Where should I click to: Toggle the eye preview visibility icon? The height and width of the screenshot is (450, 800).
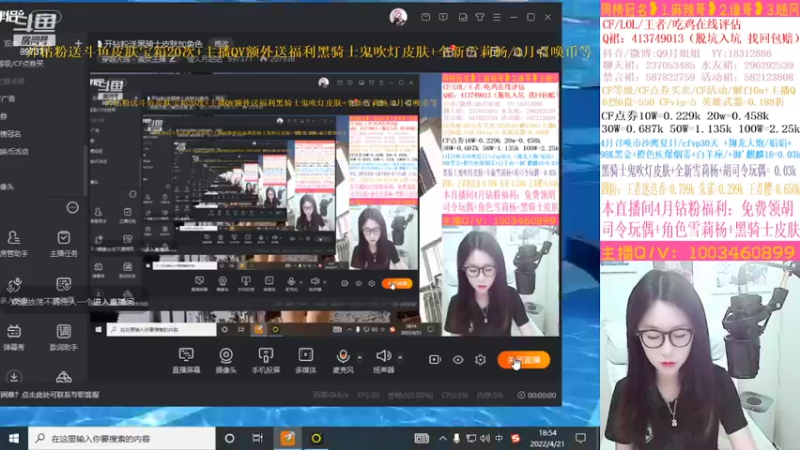point(458,360)
